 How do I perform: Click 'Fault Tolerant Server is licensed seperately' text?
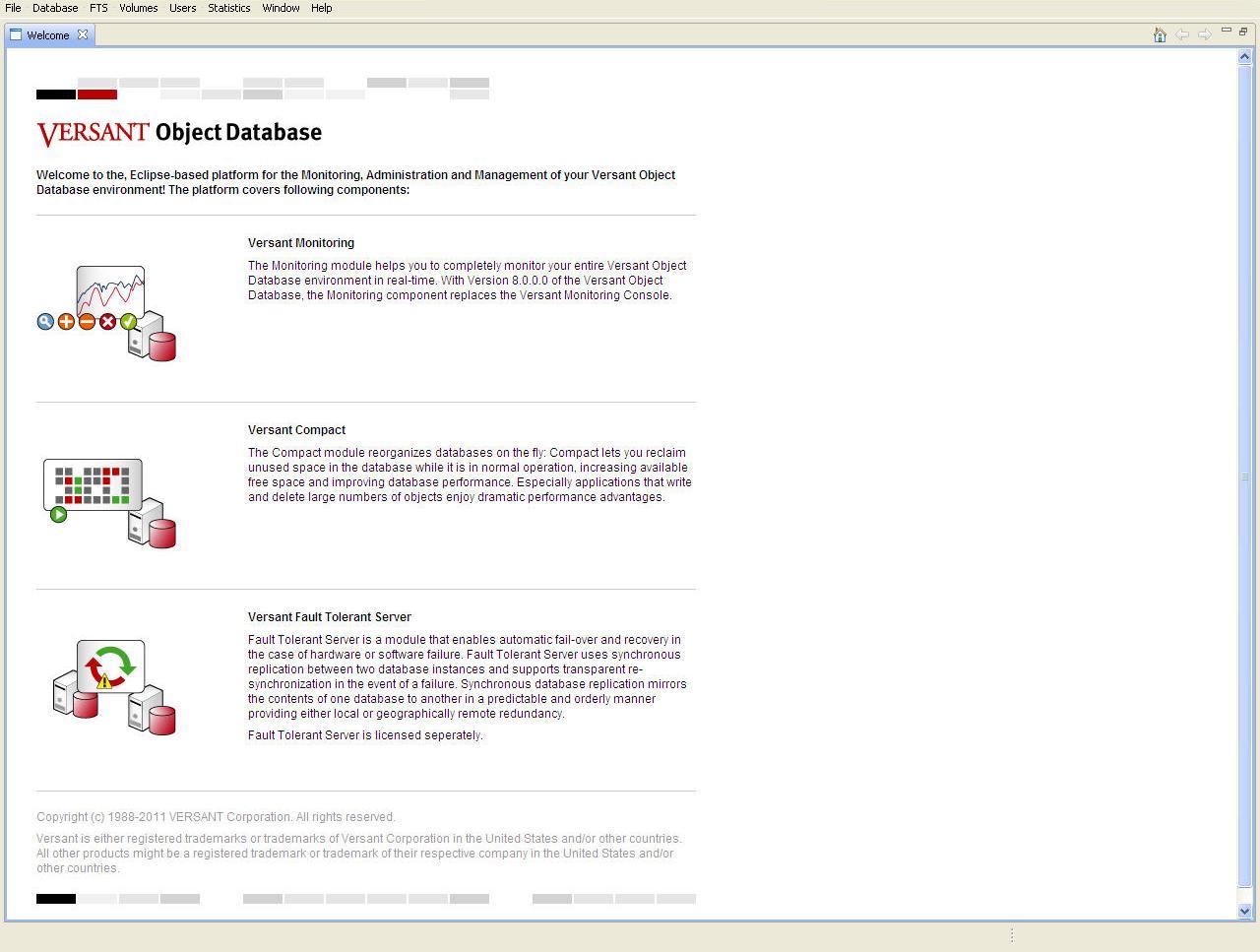(x=365, y=735)
